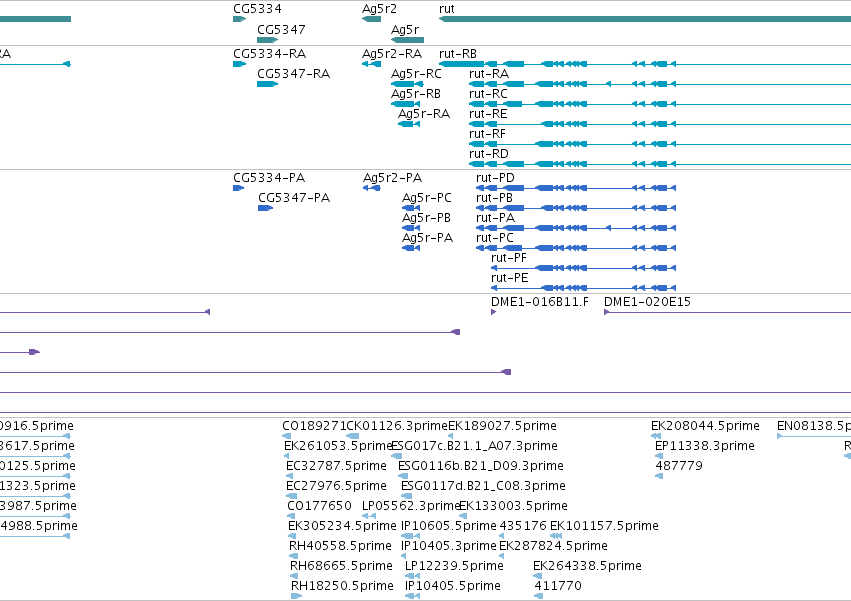
Task: Click the Ag5r gene label
Action: coord(405,30)
